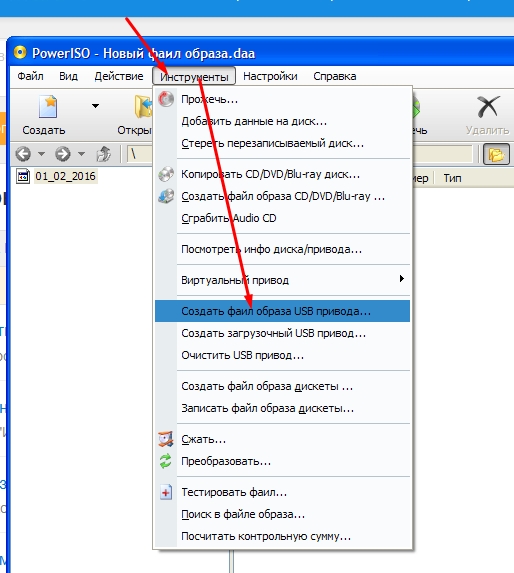514x573 pixels.
Task: Select Записать файл образа дискеты...
Action: 282,408
